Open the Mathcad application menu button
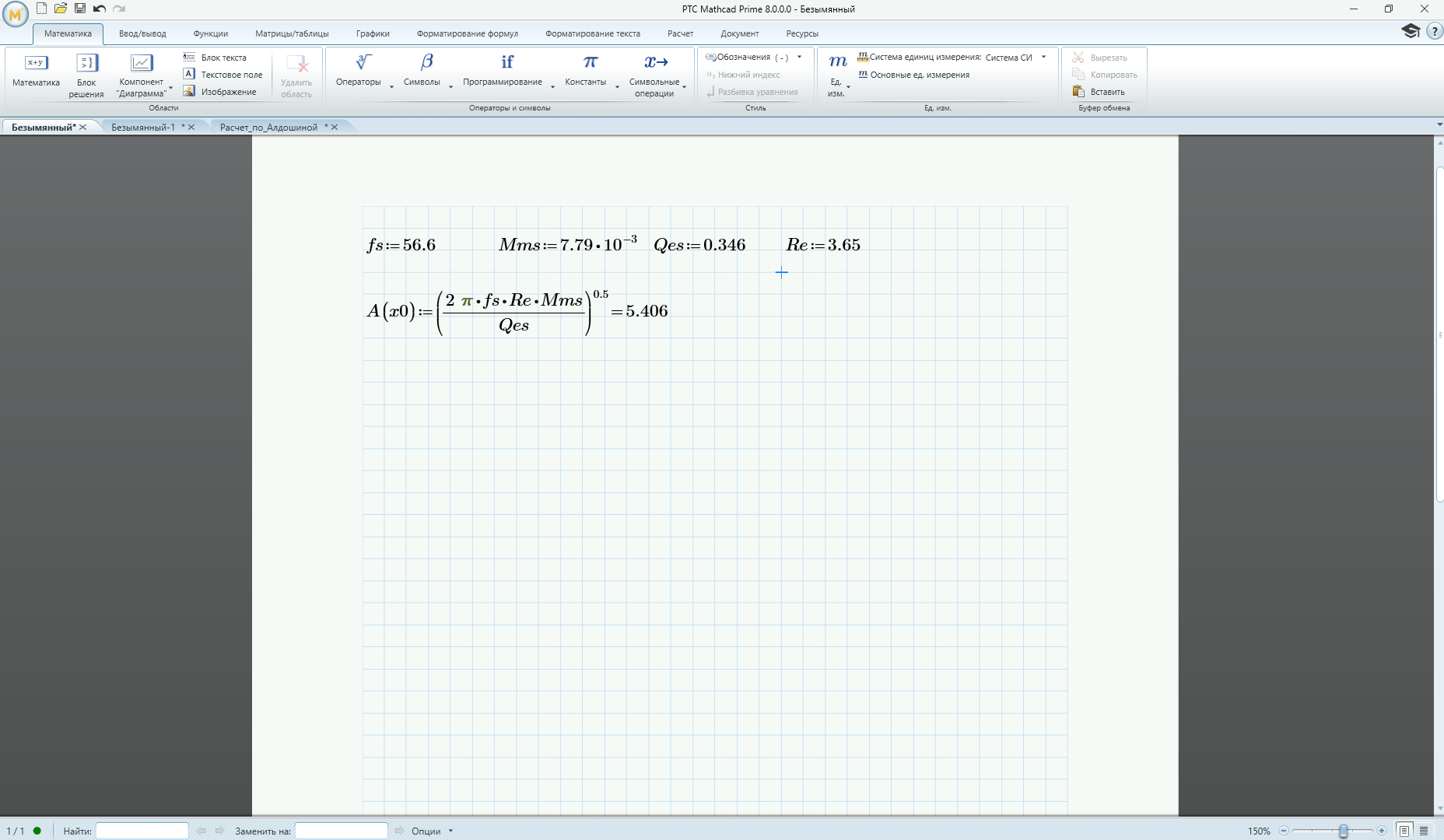Screen dimensions: 1444x840 click(x=15, y=13)
